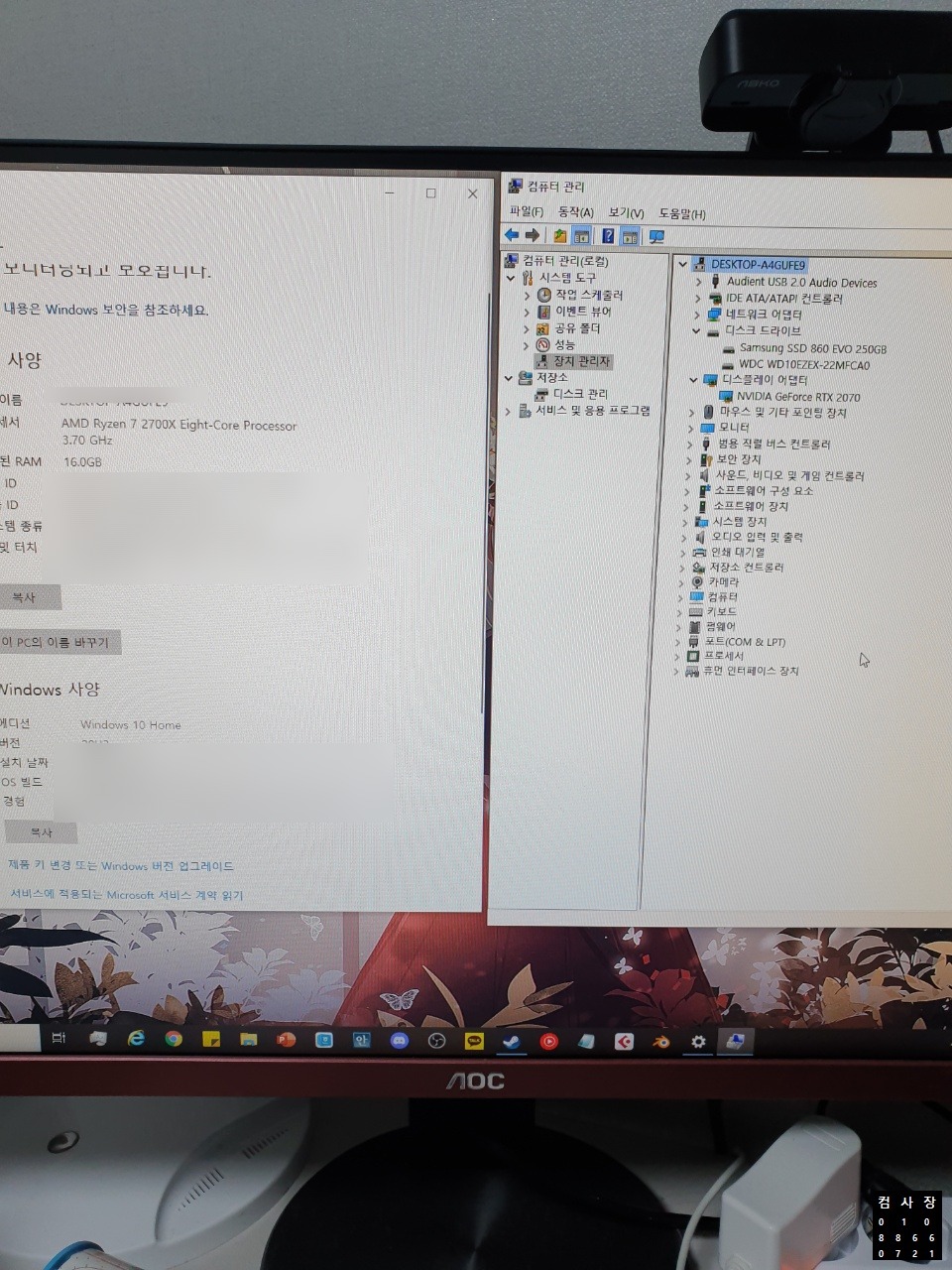Expand 사운드, 비디오 및 게임 컨트롤러
This screenshot has width=952, height=1270.
point(689,476)
